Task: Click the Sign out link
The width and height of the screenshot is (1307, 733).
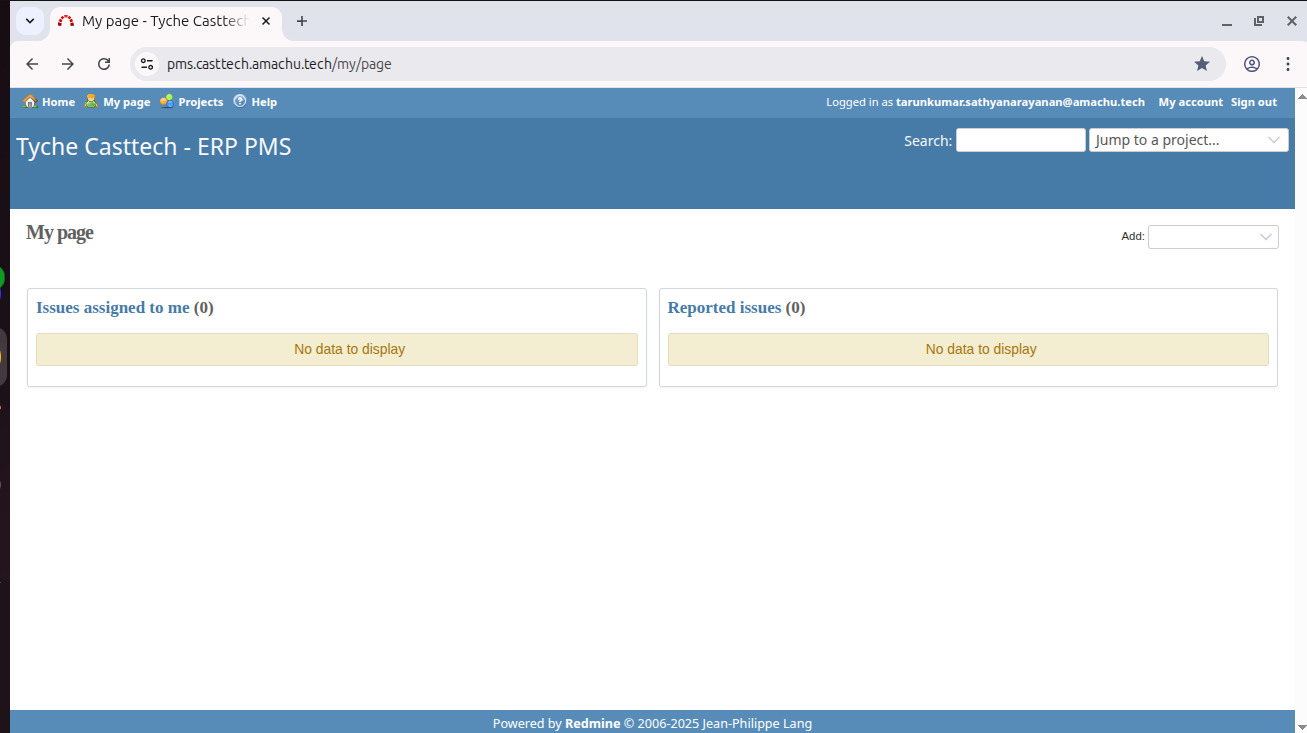Action: [1253, 102]
